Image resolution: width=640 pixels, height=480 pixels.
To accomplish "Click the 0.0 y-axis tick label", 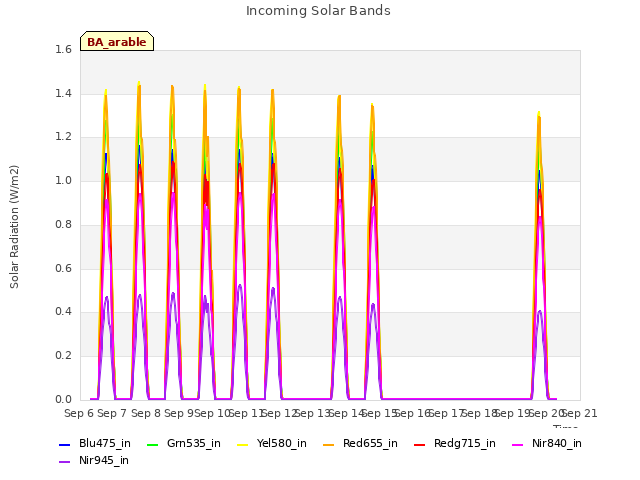I will coord(63,400).
